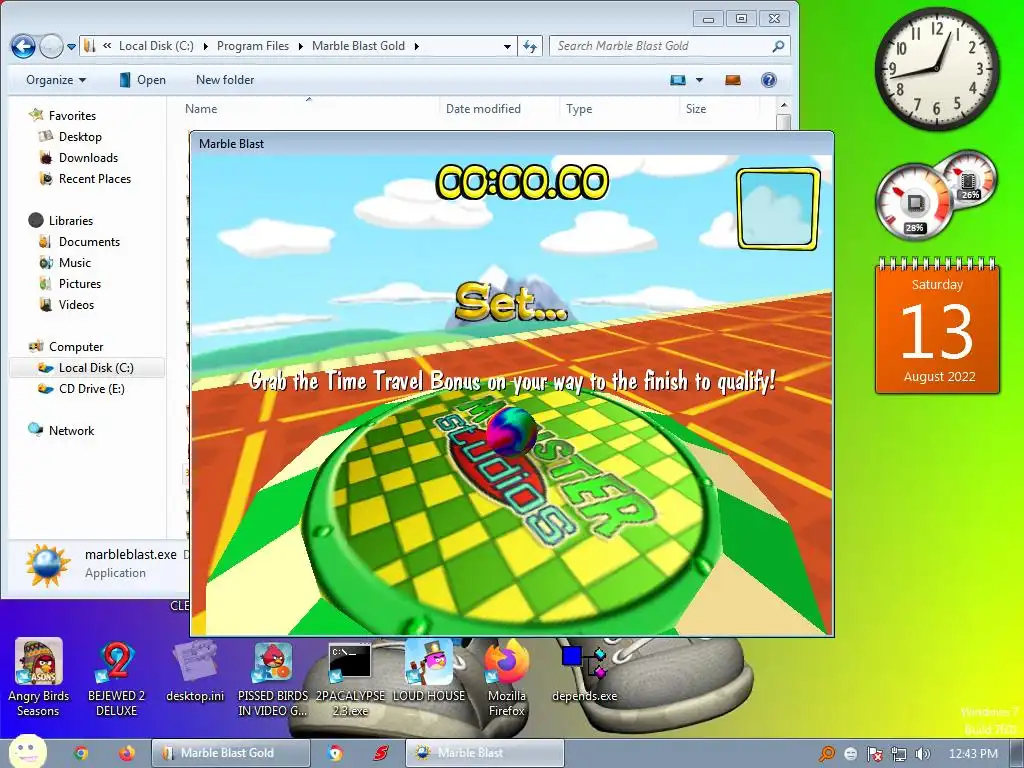The width and height of the screenshot is (1024, 768).
Task: Click Local Disk (C:) in address bar
Action: point(156,46)
